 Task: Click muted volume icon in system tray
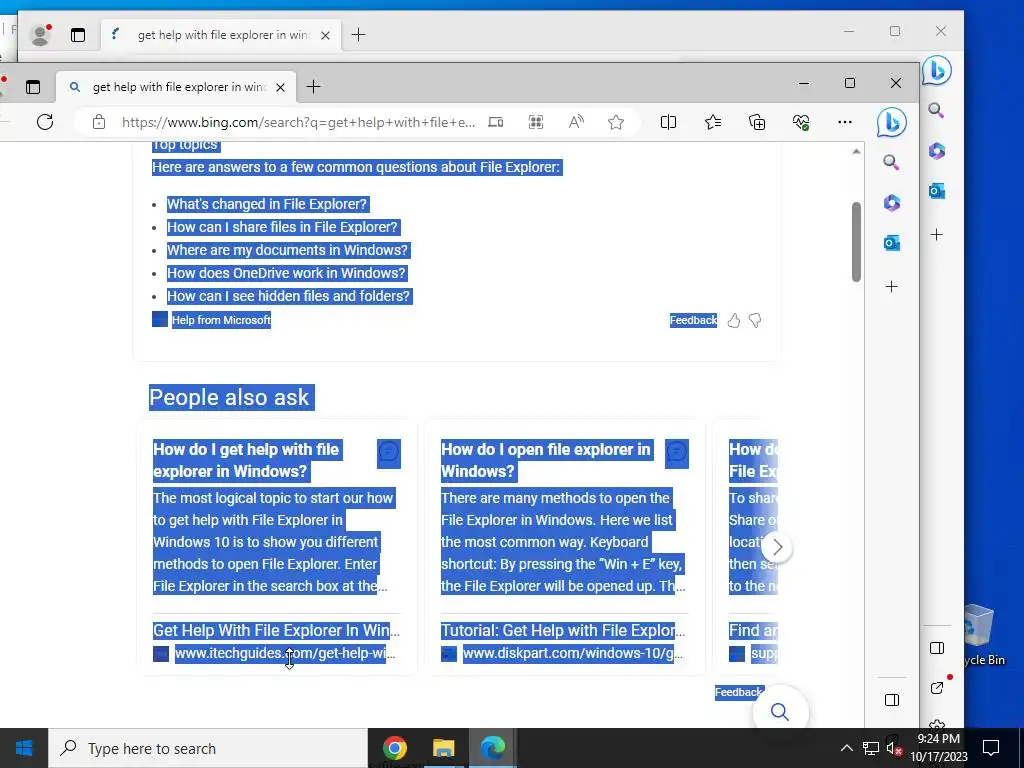[x=894, y=748]
